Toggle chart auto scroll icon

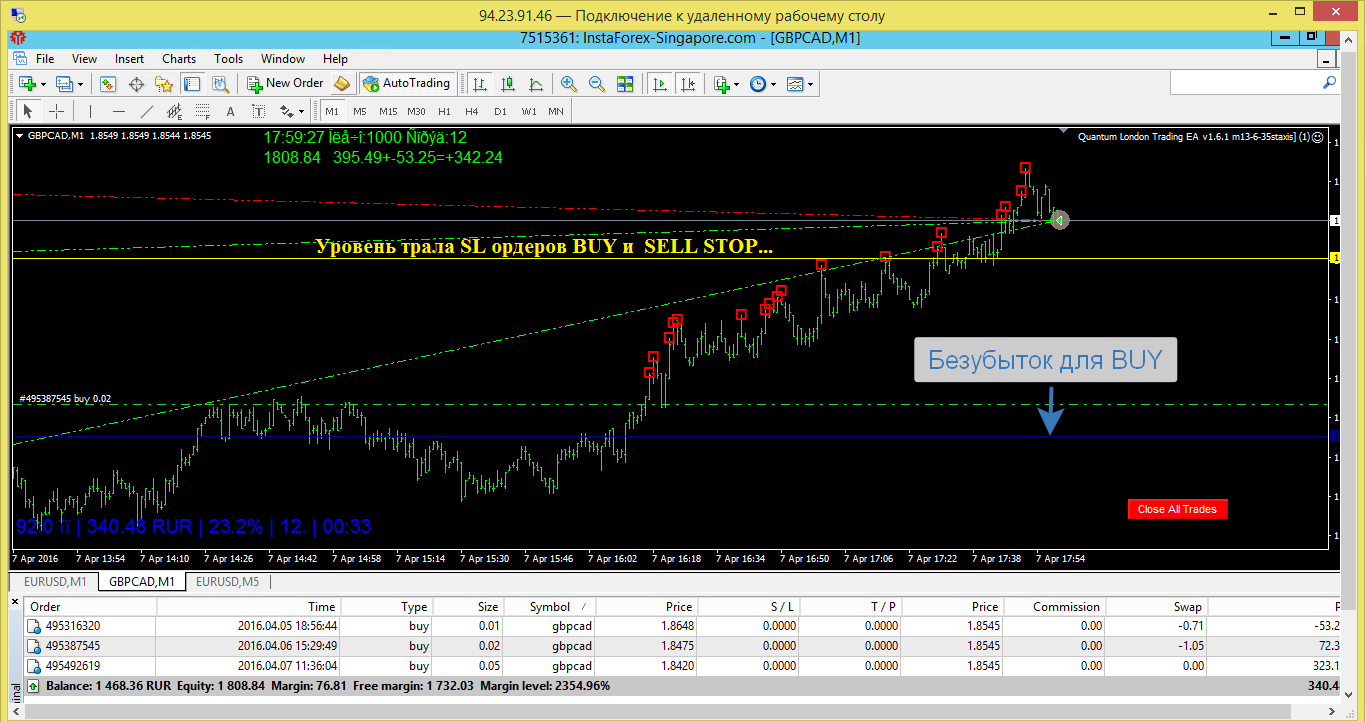click(659, 84)
